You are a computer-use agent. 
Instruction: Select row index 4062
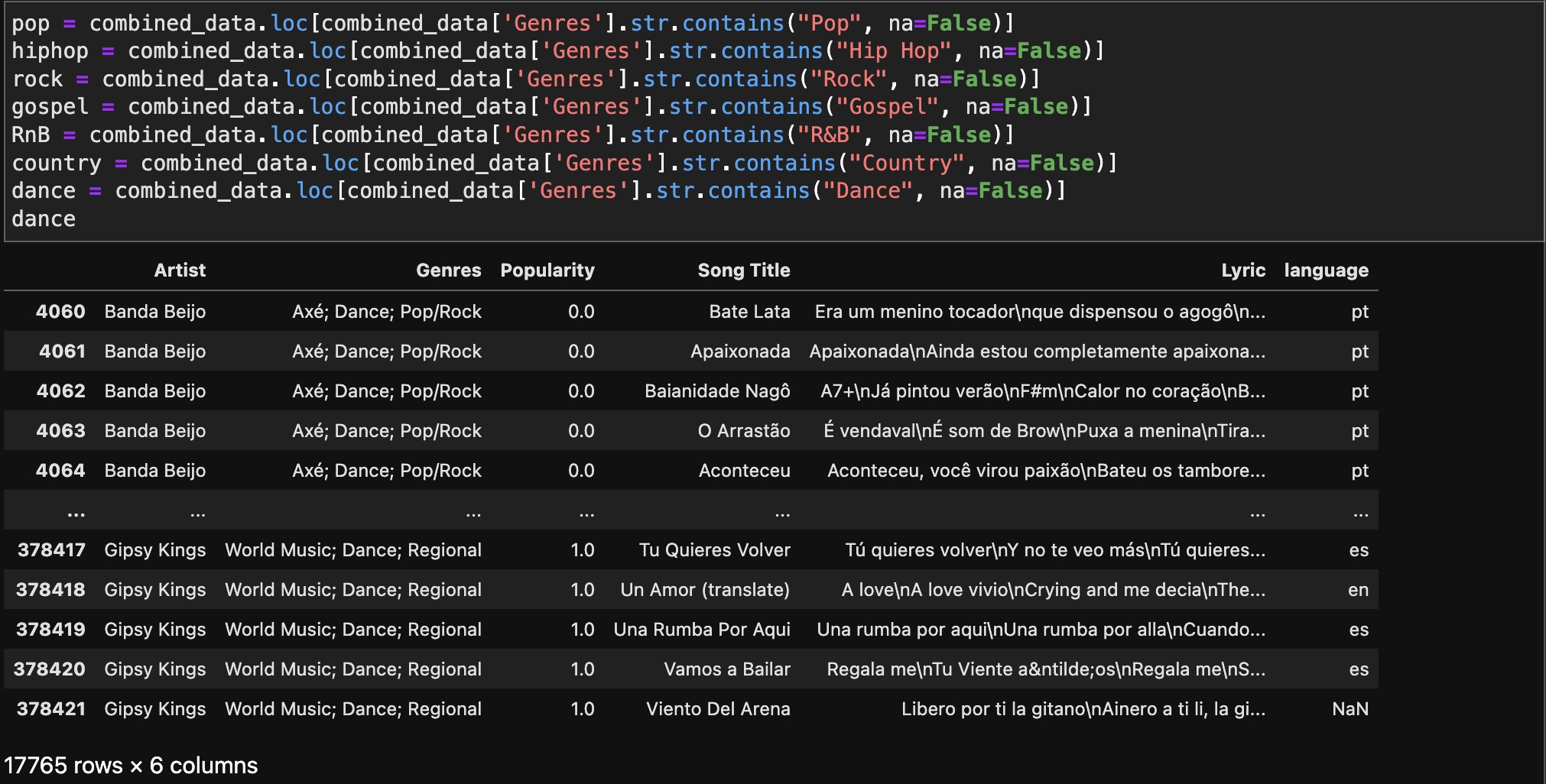point(61,391)
